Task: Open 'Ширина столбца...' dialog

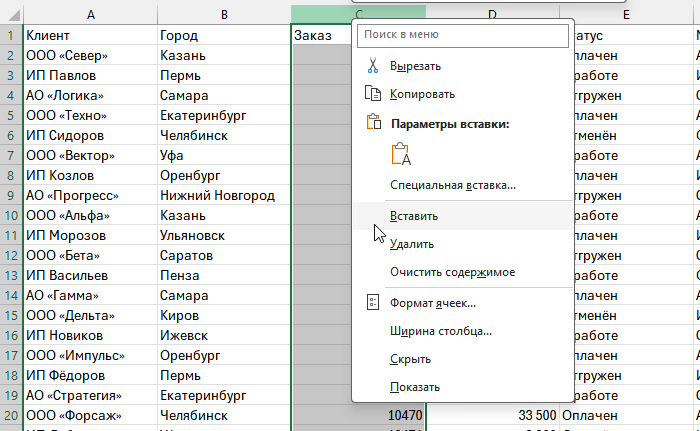Action: pos(440,331)
